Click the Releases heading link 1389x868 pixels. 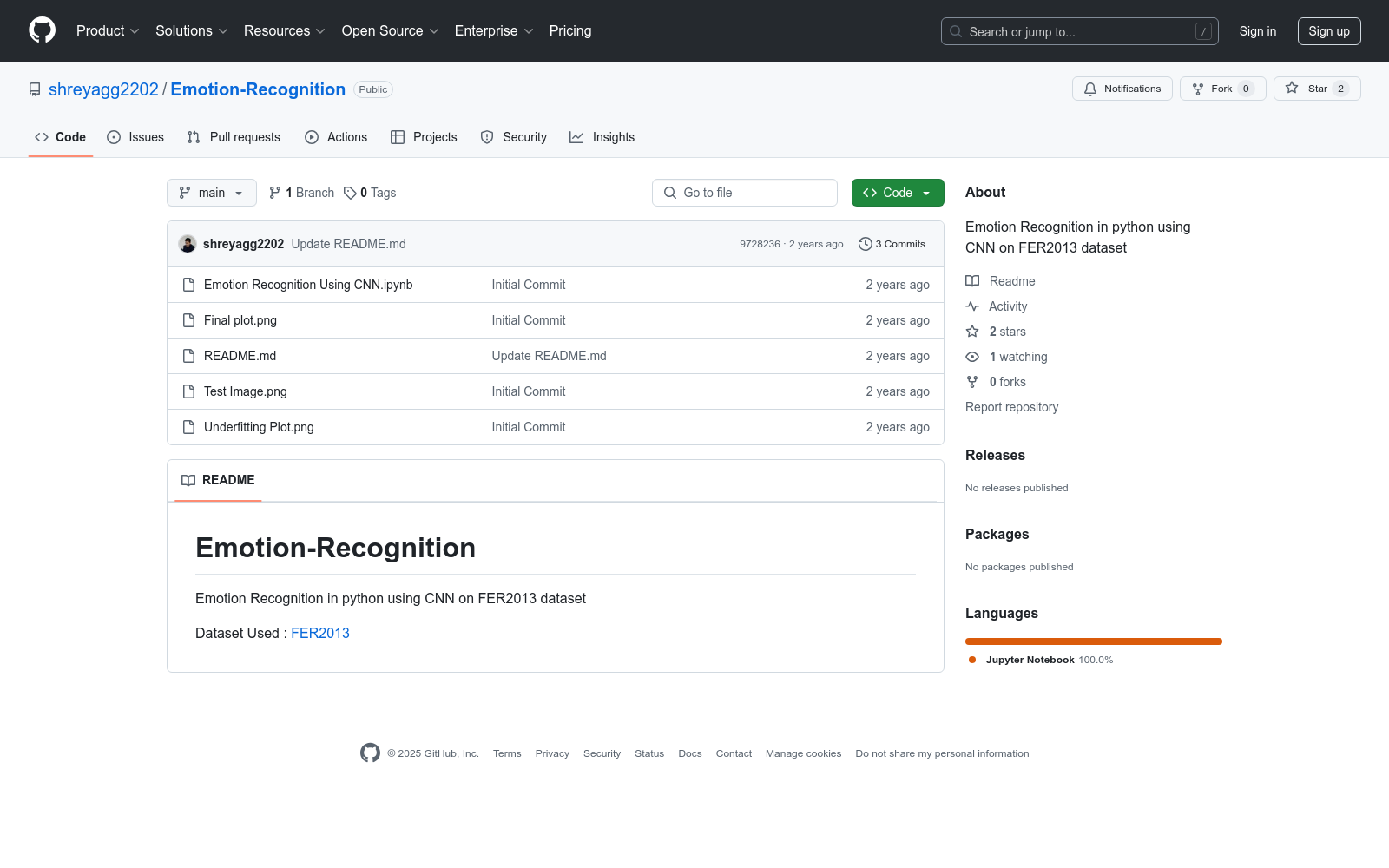995,456
